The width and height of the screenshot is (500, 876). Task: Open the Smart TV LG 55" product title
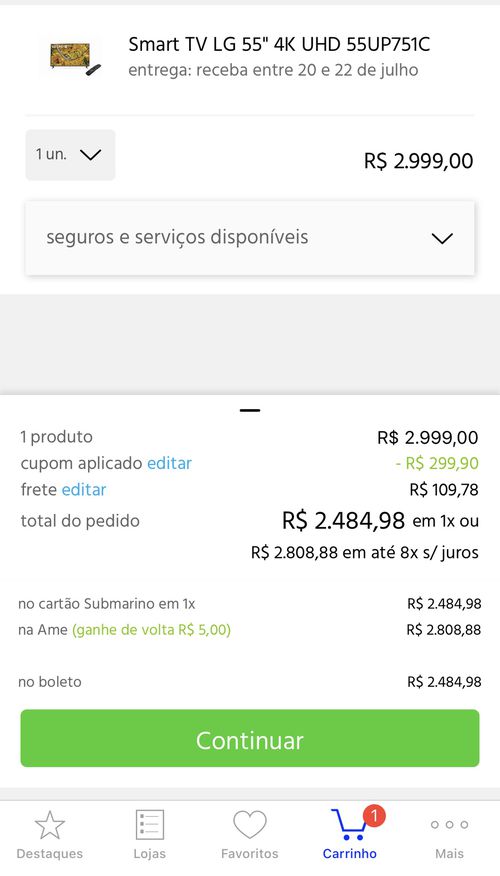pos(279,44)
